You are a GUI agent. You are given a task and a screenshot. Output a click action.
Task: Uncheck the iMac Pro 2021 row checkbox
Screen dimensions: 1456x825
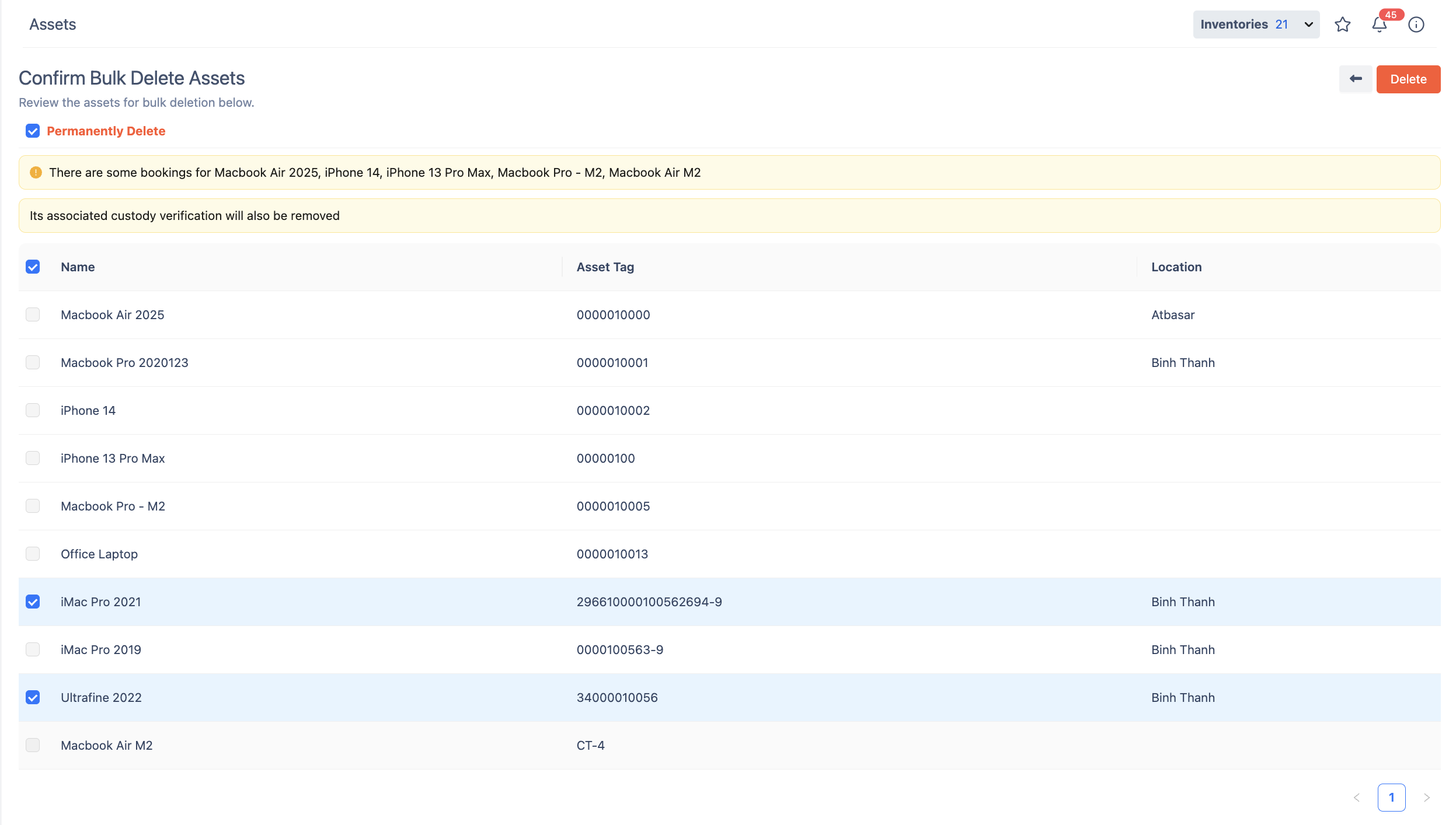pos(33,602)
